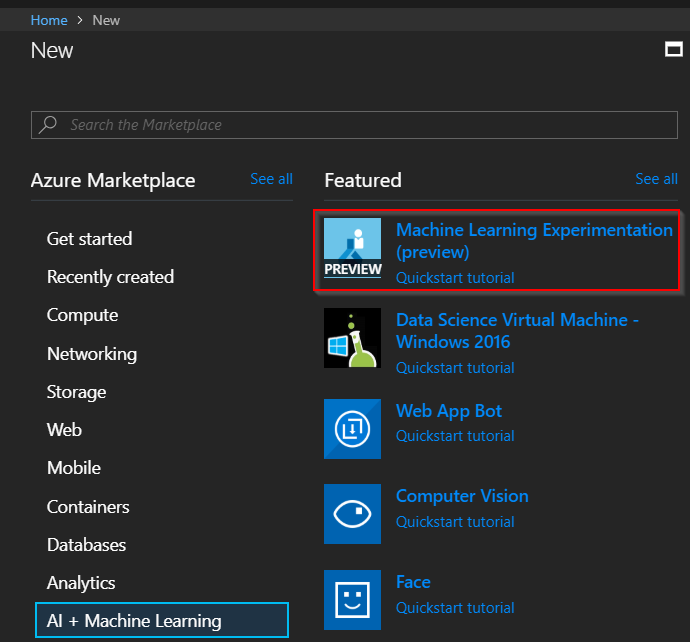This screenshot has width=690, height=642.
Task: Open Home breadcrumb link
Action: [x=49, y=20]
